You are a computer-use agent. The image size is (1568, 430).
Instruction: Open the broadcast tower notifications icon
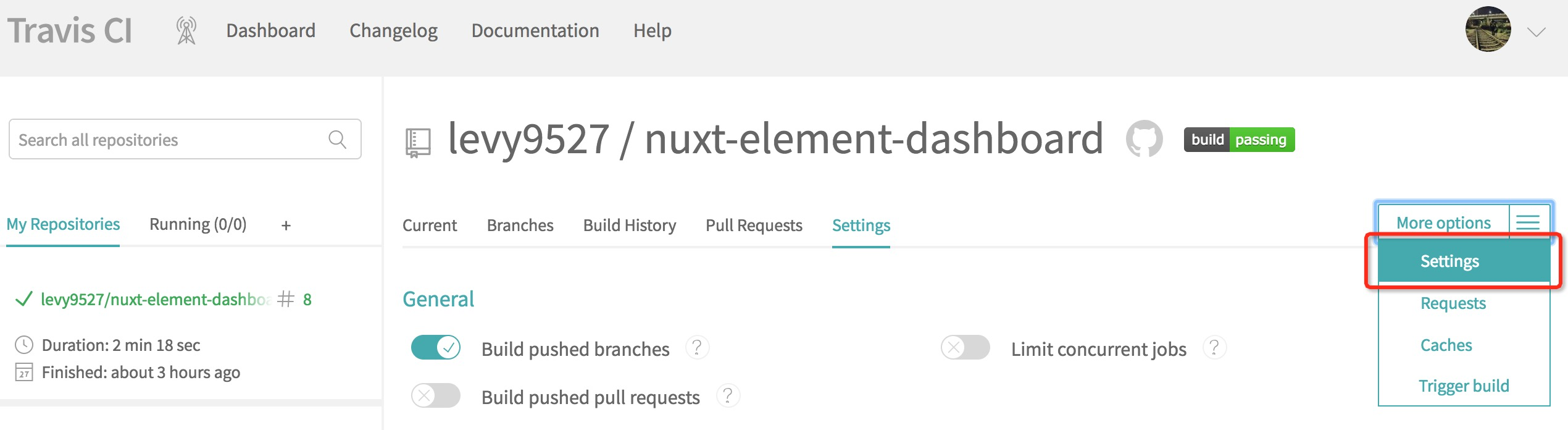186,31
